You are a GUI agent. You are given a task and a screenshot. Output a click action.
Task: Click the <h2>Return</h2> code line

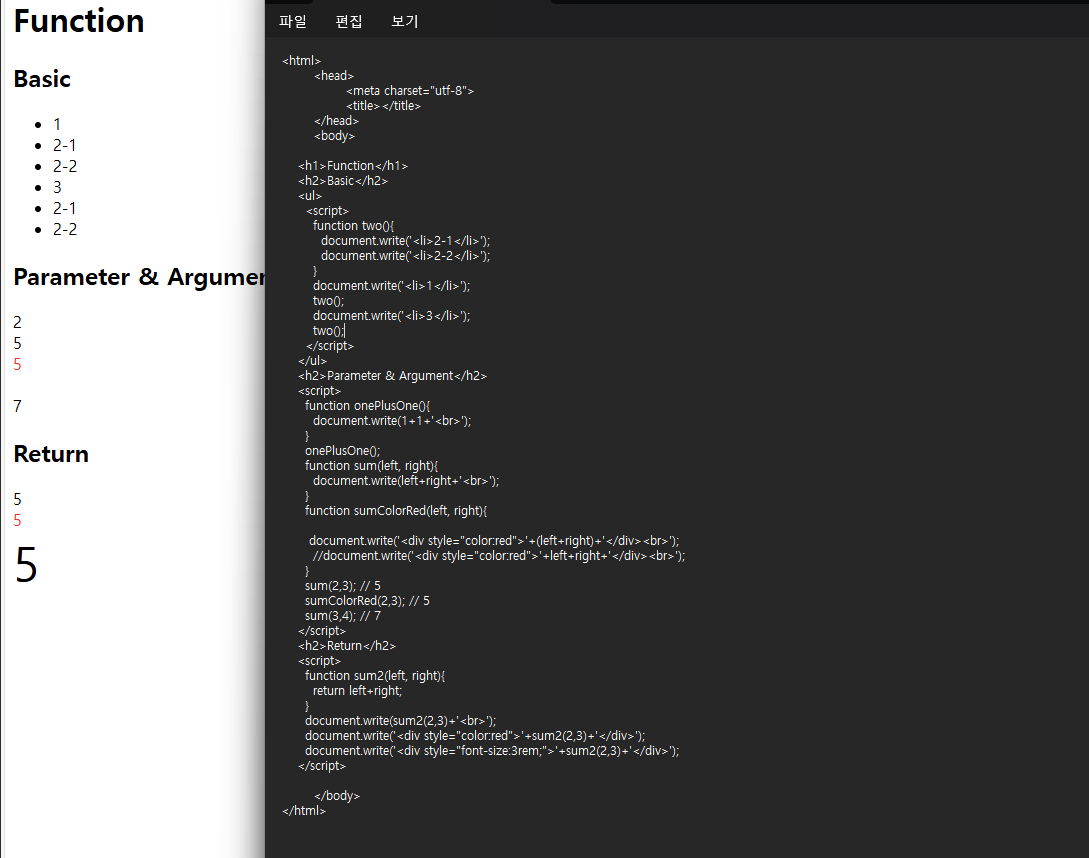347,646
